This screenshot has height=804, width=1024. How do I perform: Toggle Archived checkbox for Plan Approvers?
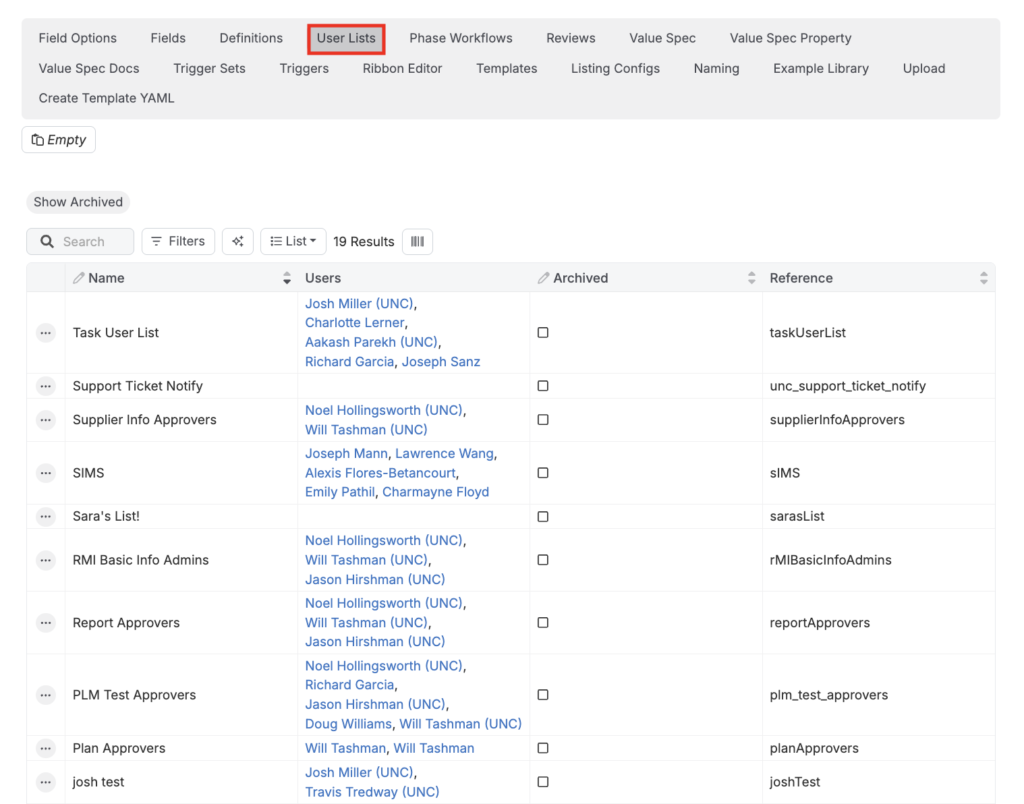(543, 748)
